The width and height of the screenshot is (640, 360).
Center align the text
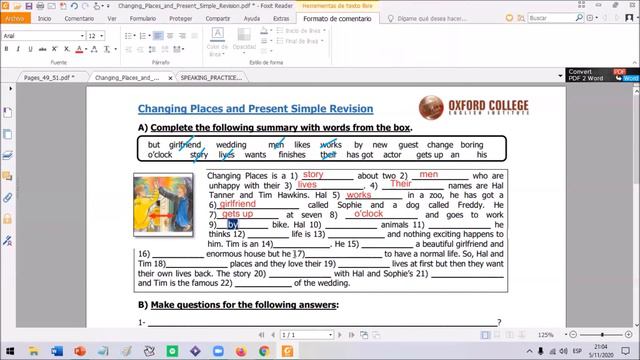click(170, 36)
